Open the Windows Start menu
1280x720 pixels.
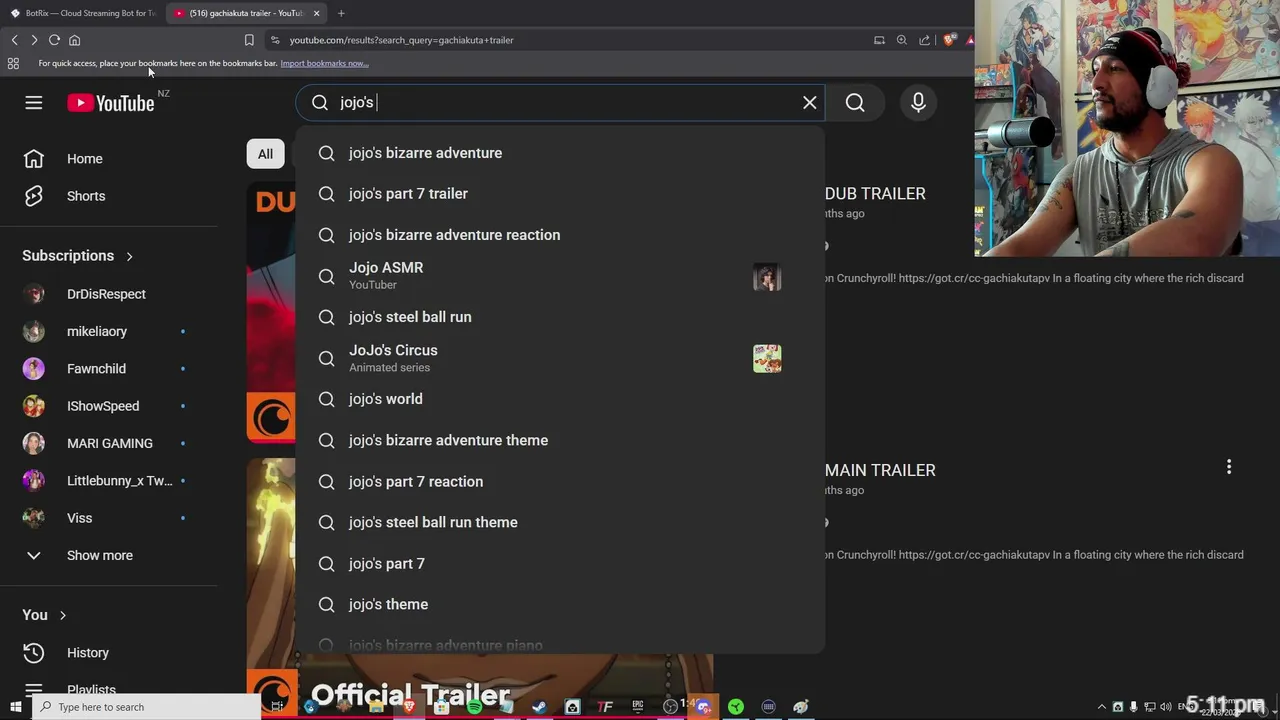click(15, 707)
